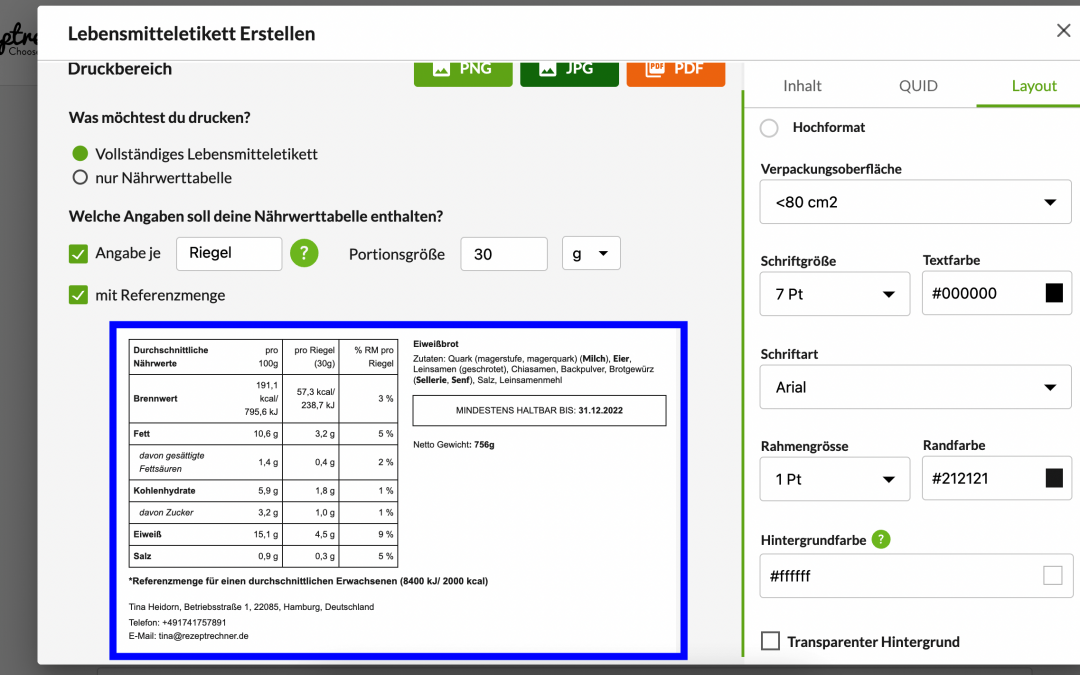Screen dimensions: 1080x675
Task: Click the Randfarbe #212121 field
Action: 997,478
